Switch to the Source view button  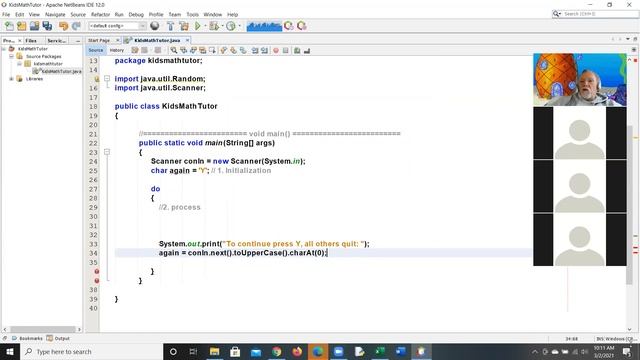[96, 50]
